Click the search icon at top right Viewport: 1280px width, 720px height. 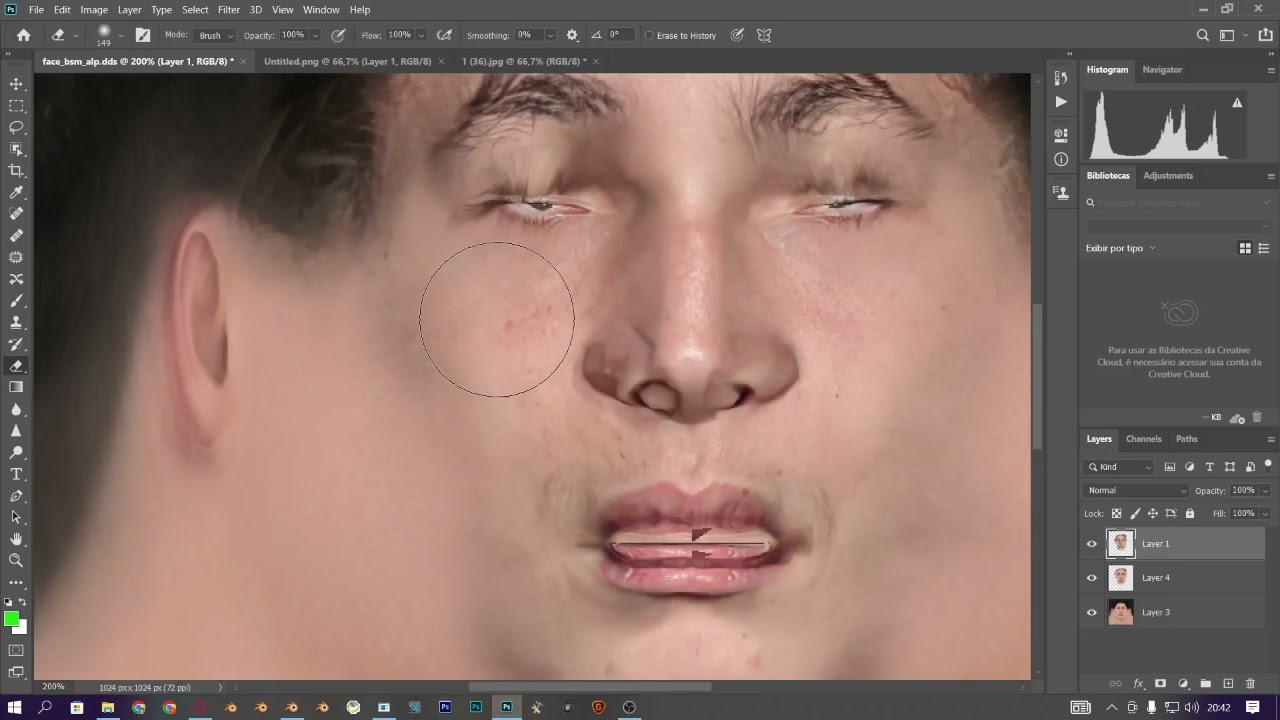(1203, 35)
